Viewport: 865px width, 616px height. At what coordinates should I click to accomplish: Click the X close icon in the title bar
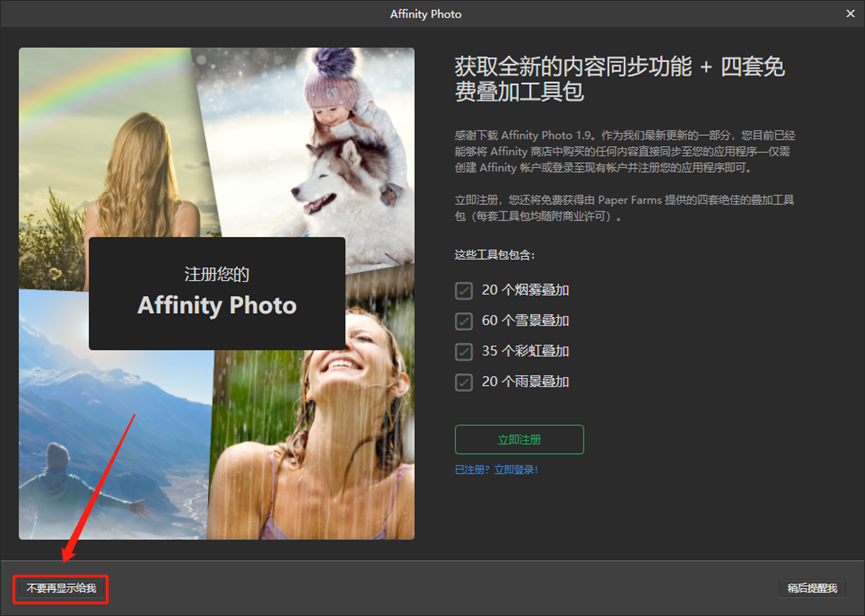(851, 13)
